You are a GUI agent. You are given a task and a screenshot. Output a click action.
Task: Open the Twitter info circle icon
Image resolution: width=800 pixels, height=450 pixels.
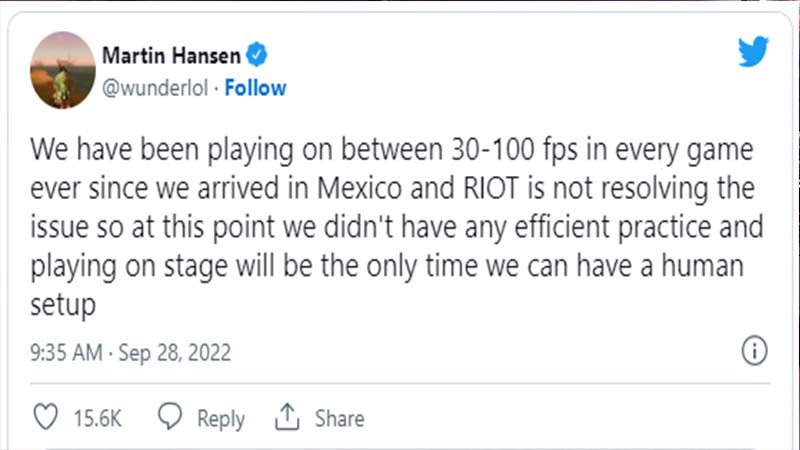coord(754,351)
